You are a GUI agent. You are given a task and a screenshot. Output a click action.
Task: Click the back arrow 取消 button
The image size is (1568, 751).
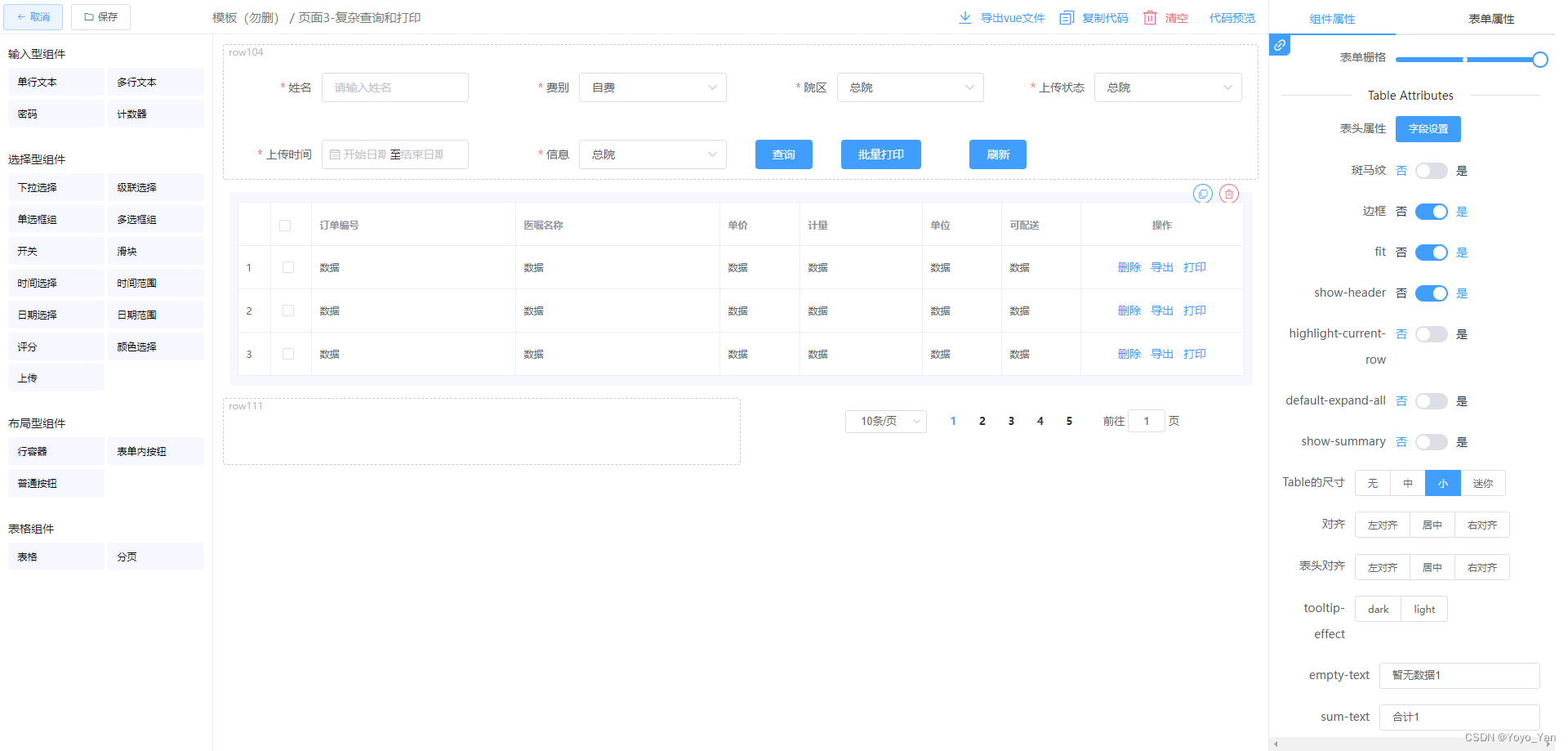click(x=33, y=17)
